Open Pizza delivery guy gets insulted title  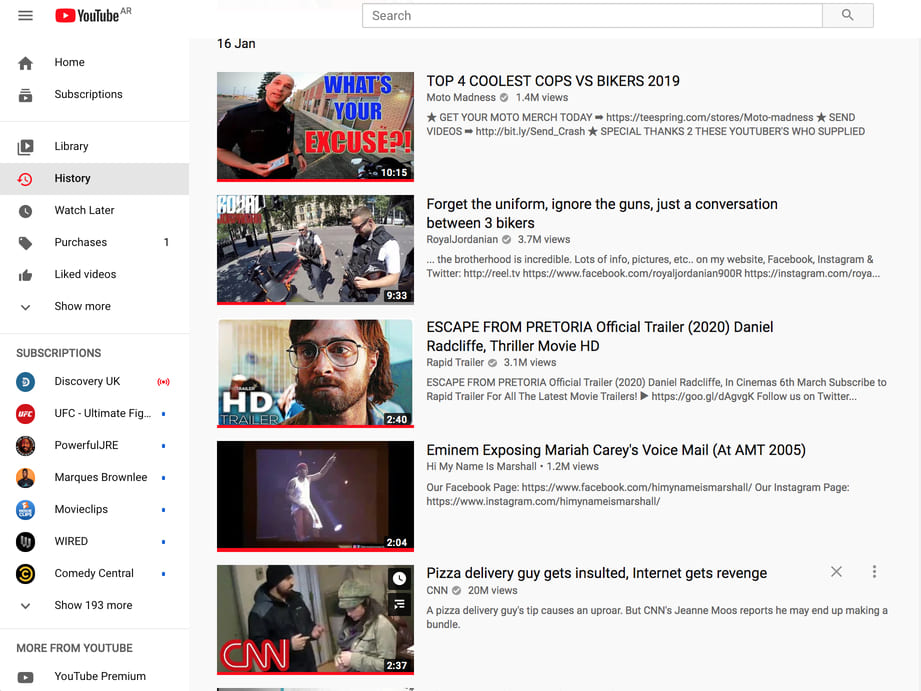pos(596,573)
